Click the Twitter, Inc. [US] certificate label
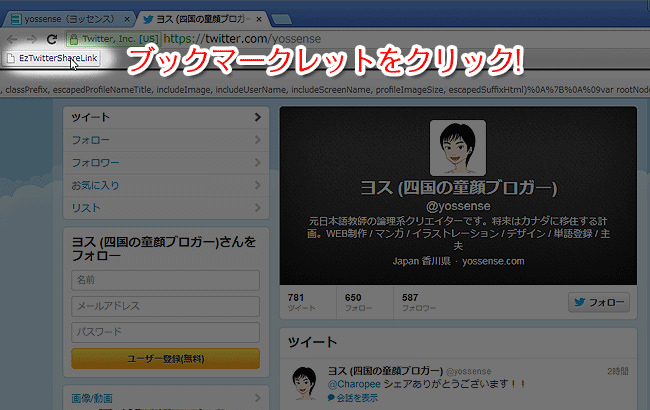Screen dimensions: 650x410 coord(120,39)
